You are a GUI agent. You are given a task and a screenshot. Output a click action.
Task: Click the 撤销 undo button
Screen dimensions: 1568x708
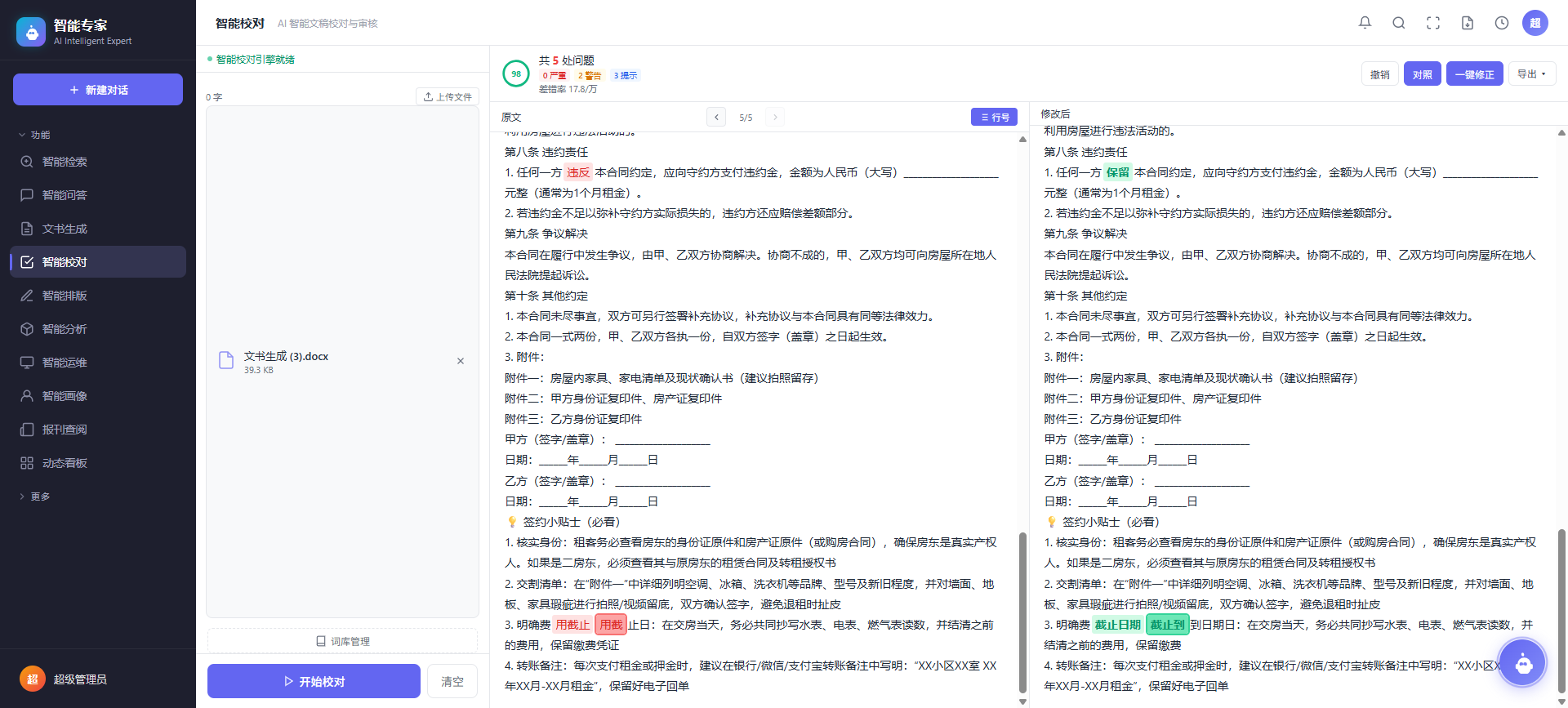1380,74
